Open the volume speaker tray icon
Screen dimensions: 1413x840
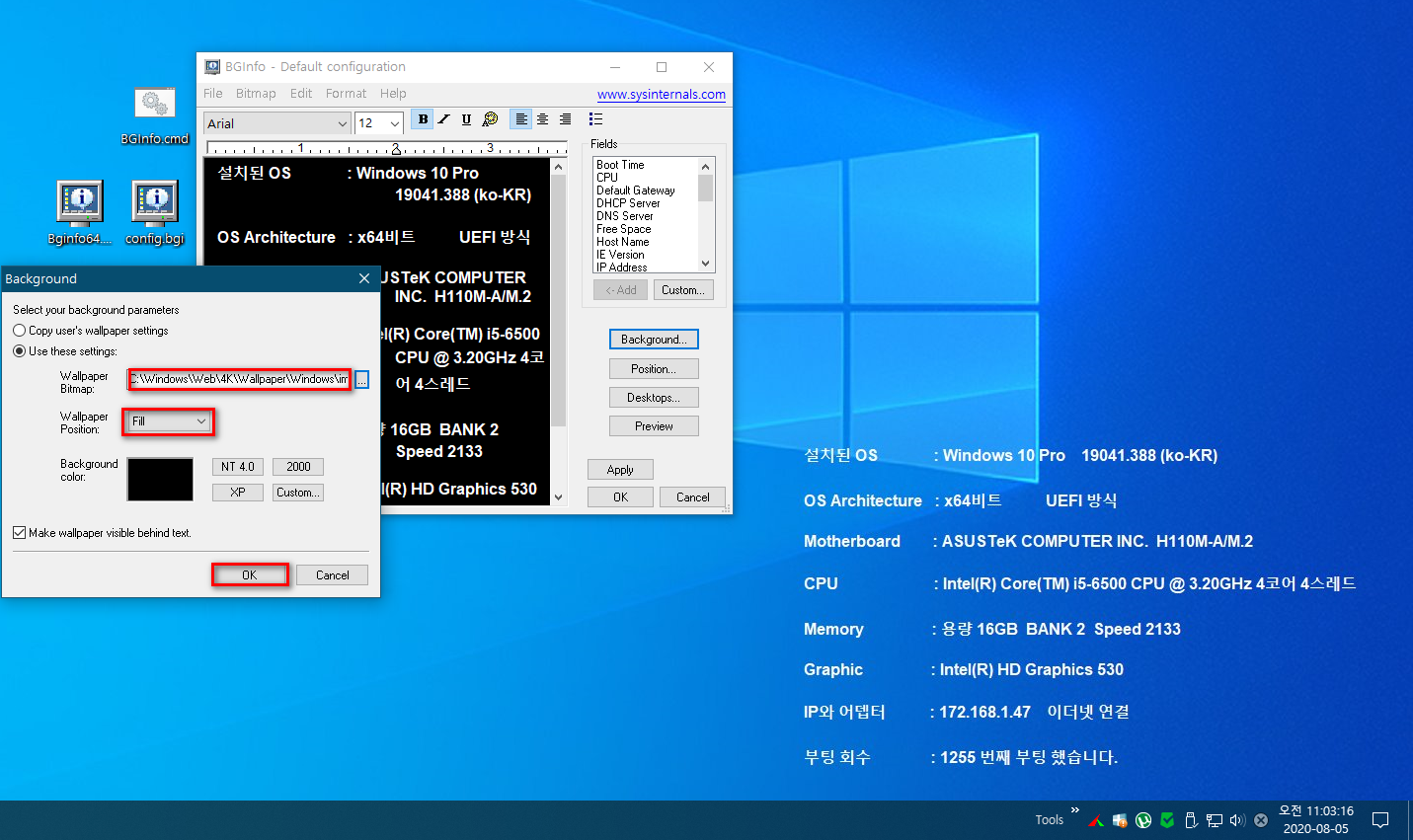tap(1237, 820)
